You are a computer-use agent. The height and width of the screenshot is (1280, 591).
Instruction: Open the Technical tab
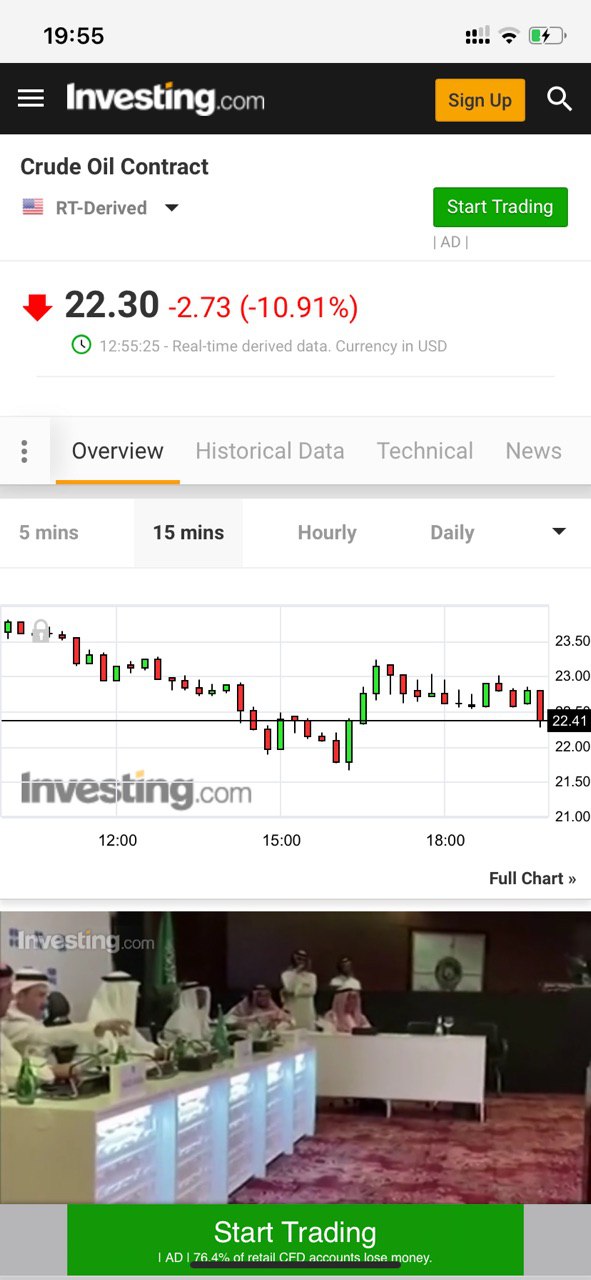tap(425, 451)
